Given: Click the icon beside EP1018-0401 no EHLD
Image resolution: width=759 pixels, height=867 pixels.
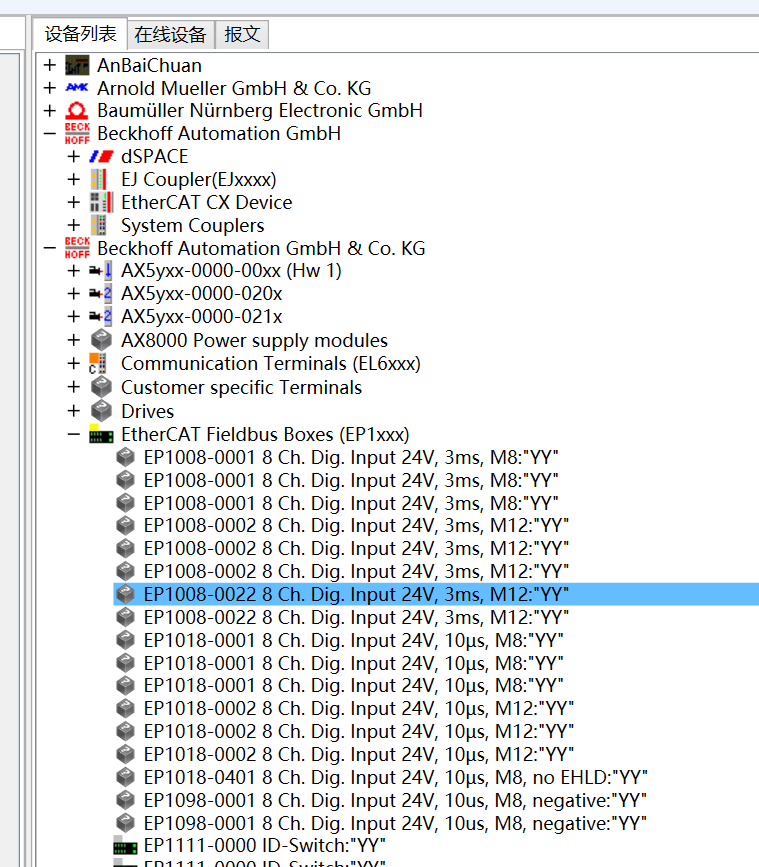Looking at the screenshot, I should (125, 777).
